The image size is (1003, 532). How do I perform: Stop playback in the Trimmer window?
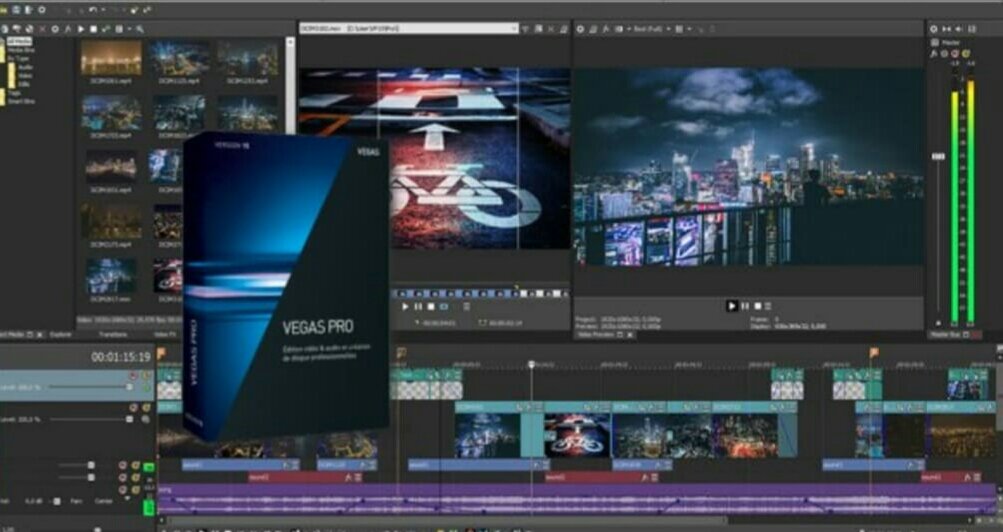(x=430, y=307)
